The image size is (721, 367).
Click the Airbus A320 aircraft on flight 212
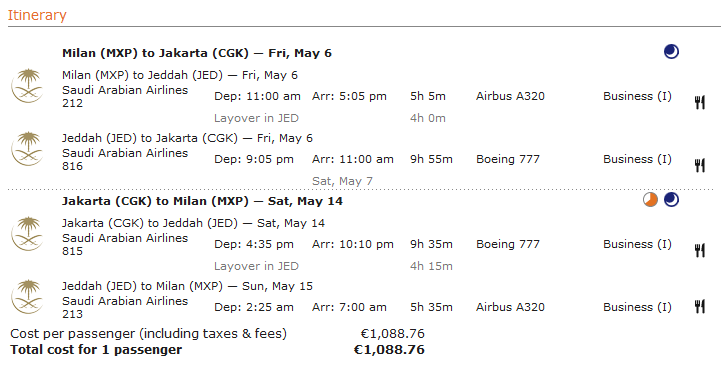(x=510, y=96)
